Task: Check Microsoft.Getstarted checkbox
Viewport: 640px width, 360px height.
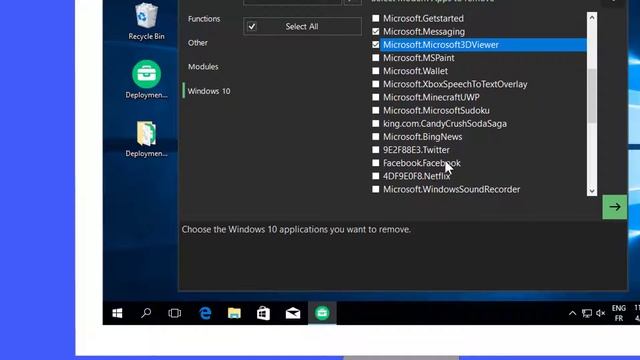Action: tap(376, 18)
